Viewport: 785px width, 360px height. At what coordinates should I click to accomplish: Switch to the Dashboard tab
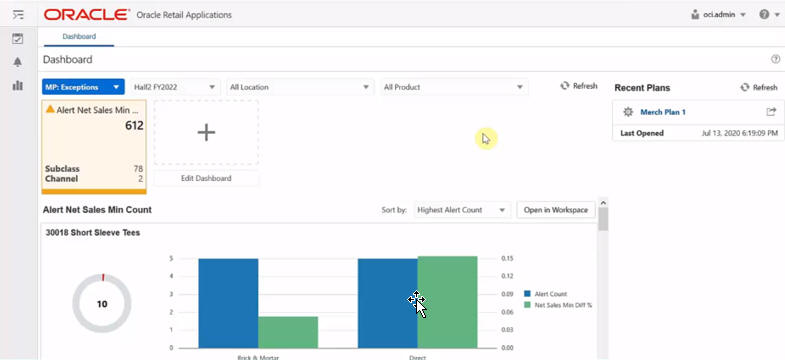tap(79, 37)
